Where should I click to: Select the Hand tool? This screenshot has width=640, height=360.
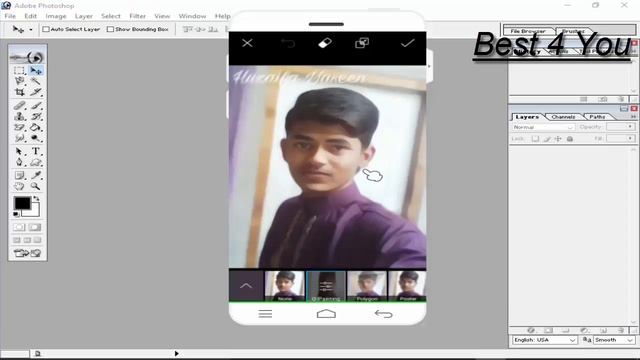tap(19, 186)
